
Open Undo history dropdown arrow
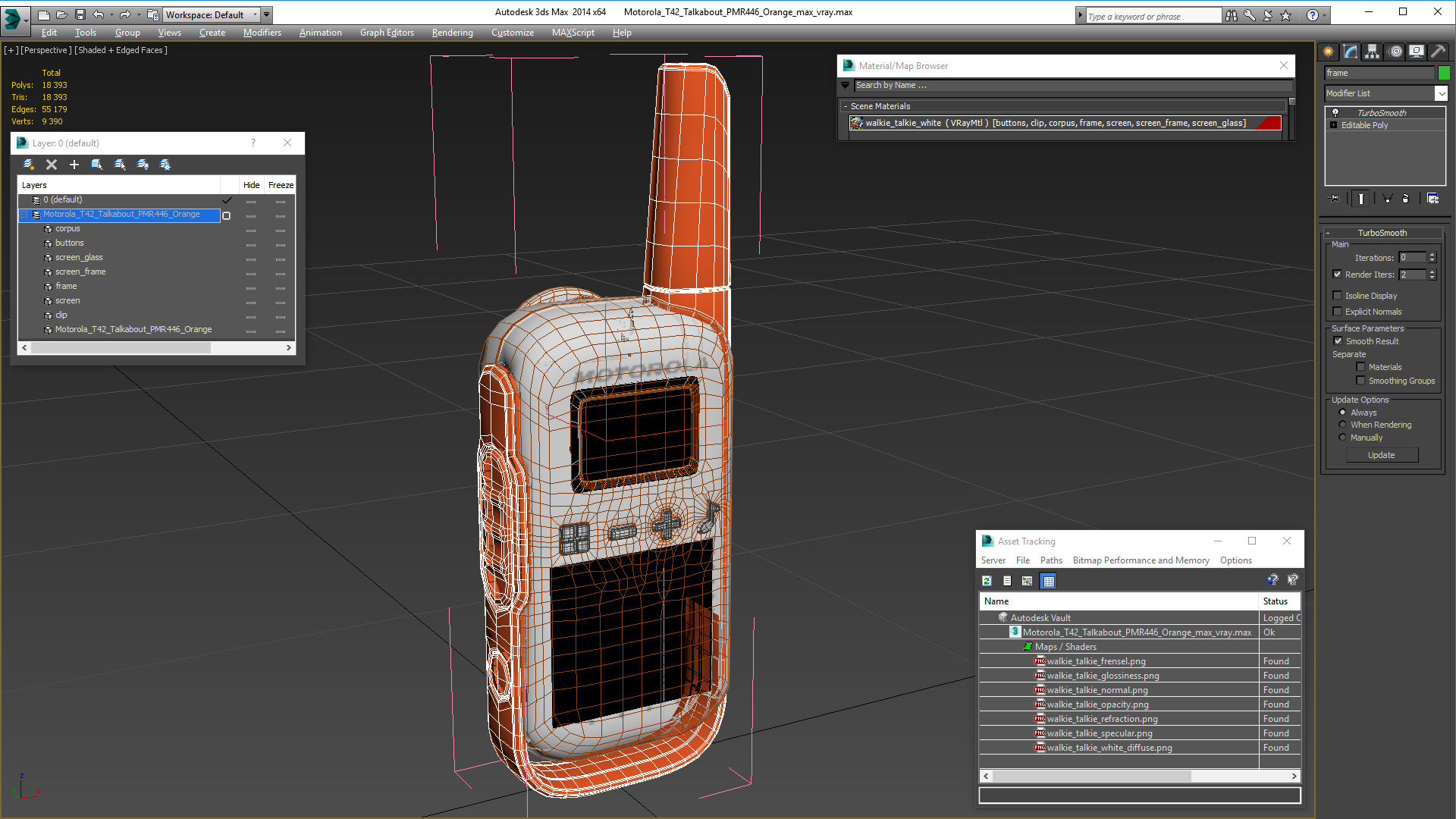point(112,14)
